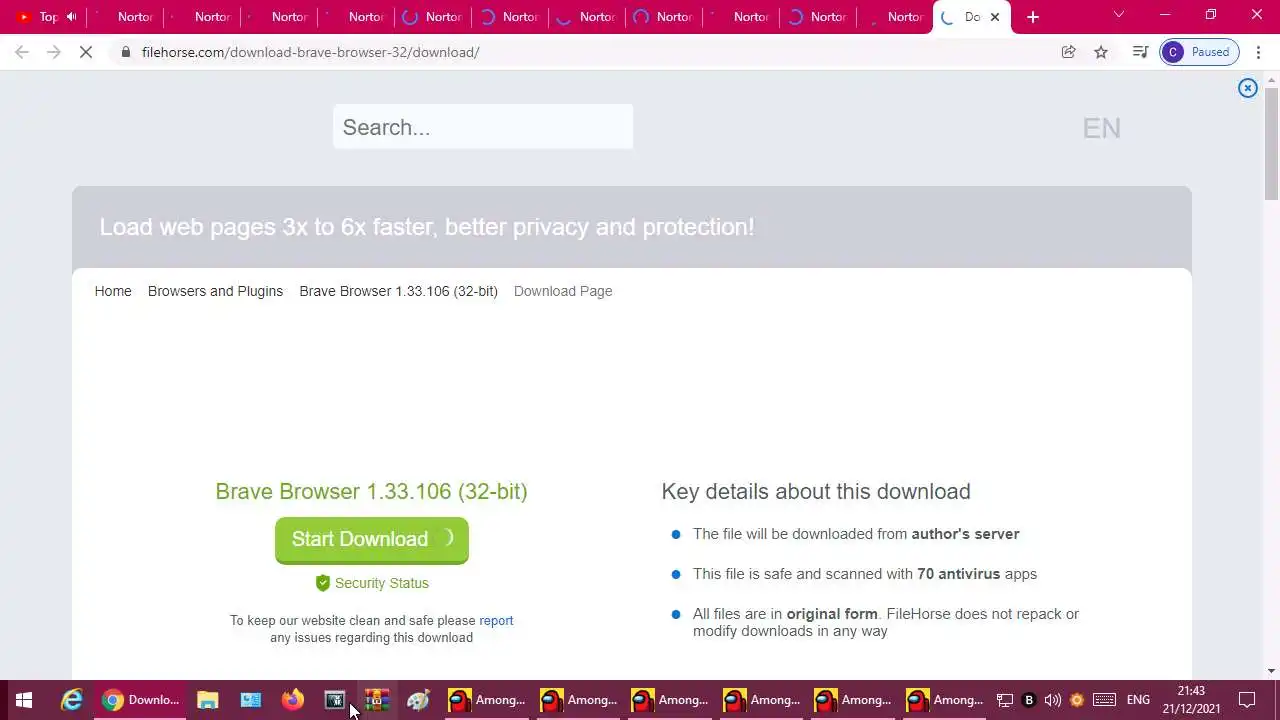This screenshot has height=720, width=1280.
Task: Open the tab search dropdown arrow
Action: click(x=1119, y=15)
